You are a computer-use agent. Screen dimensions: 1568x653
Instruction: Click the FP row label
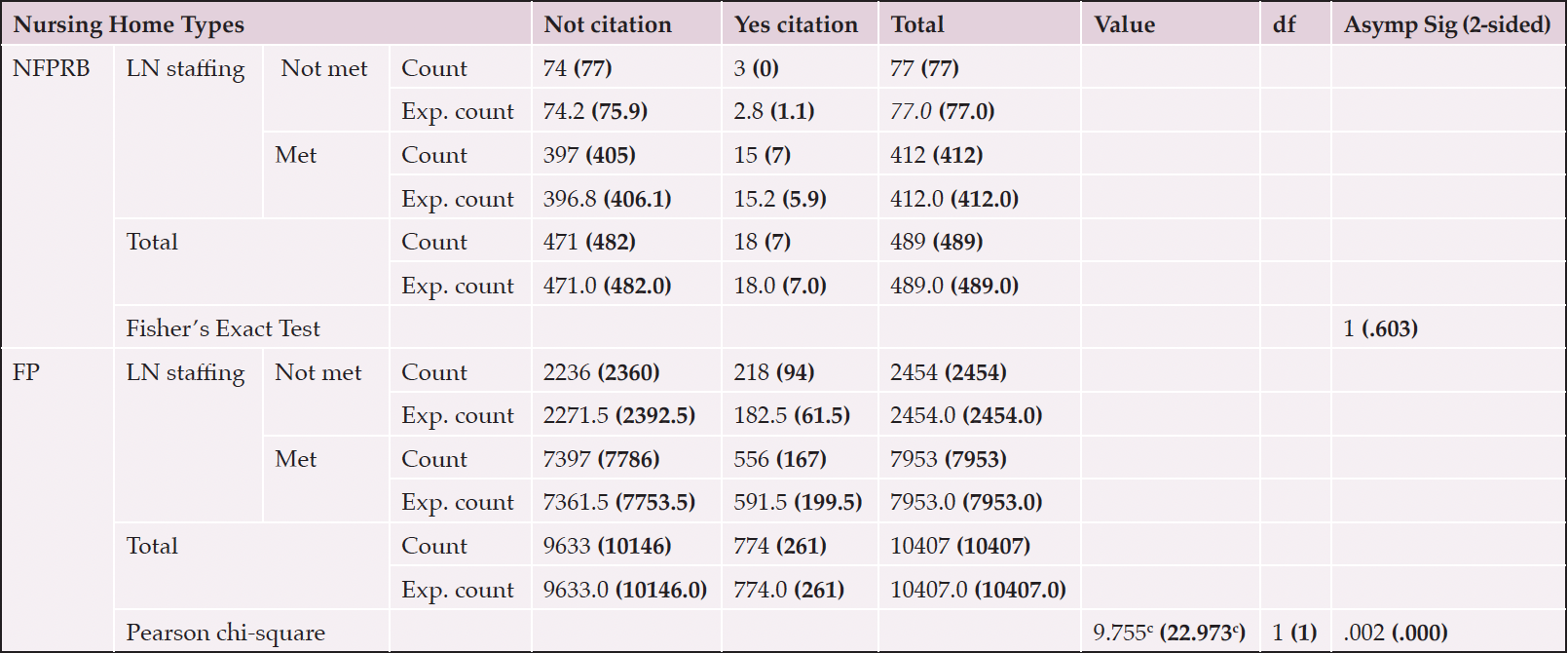coord(26,372)
